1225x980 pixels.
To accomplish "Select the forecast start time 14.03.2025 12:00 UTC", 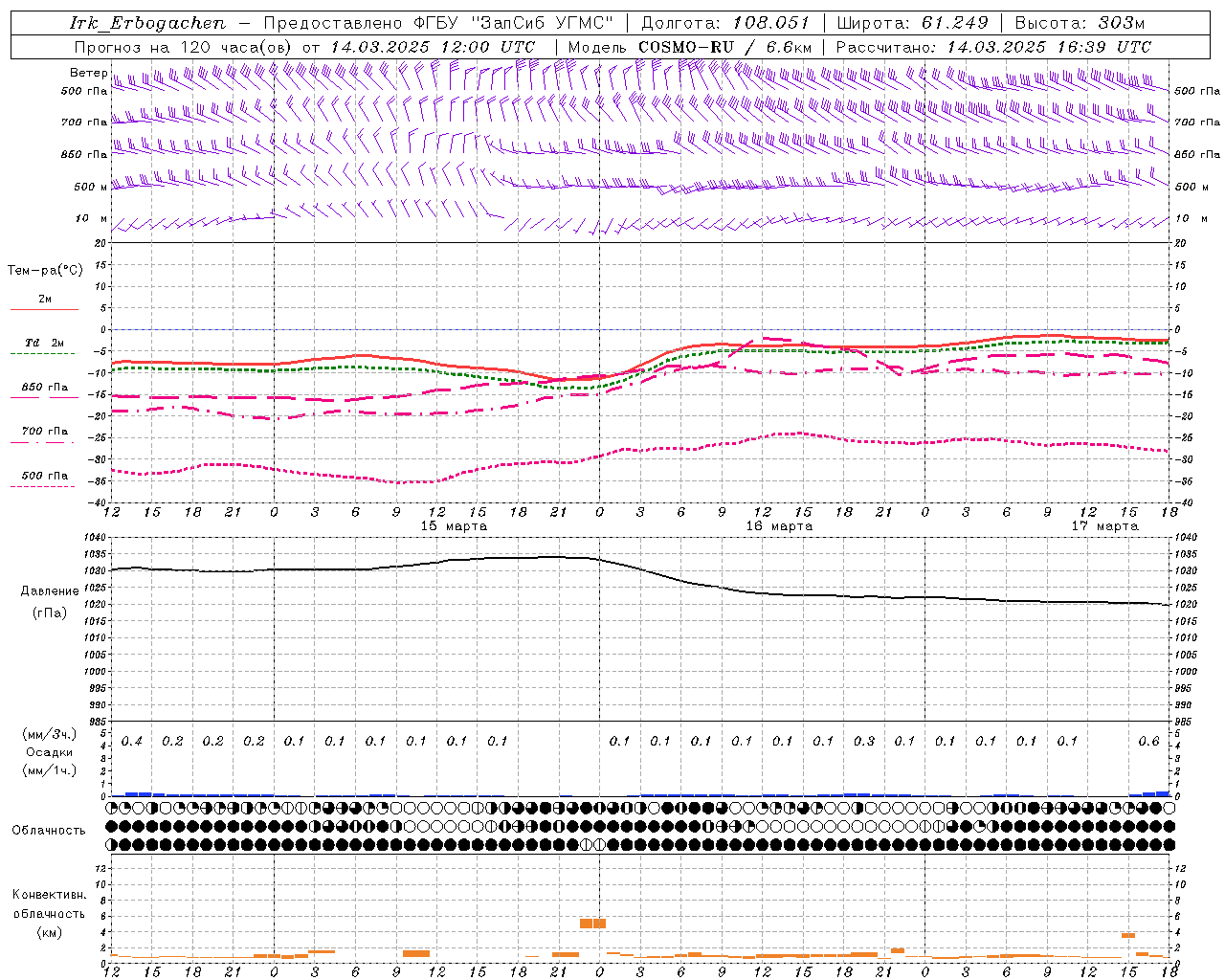I will pyautogui.click(x=433, y=47).
